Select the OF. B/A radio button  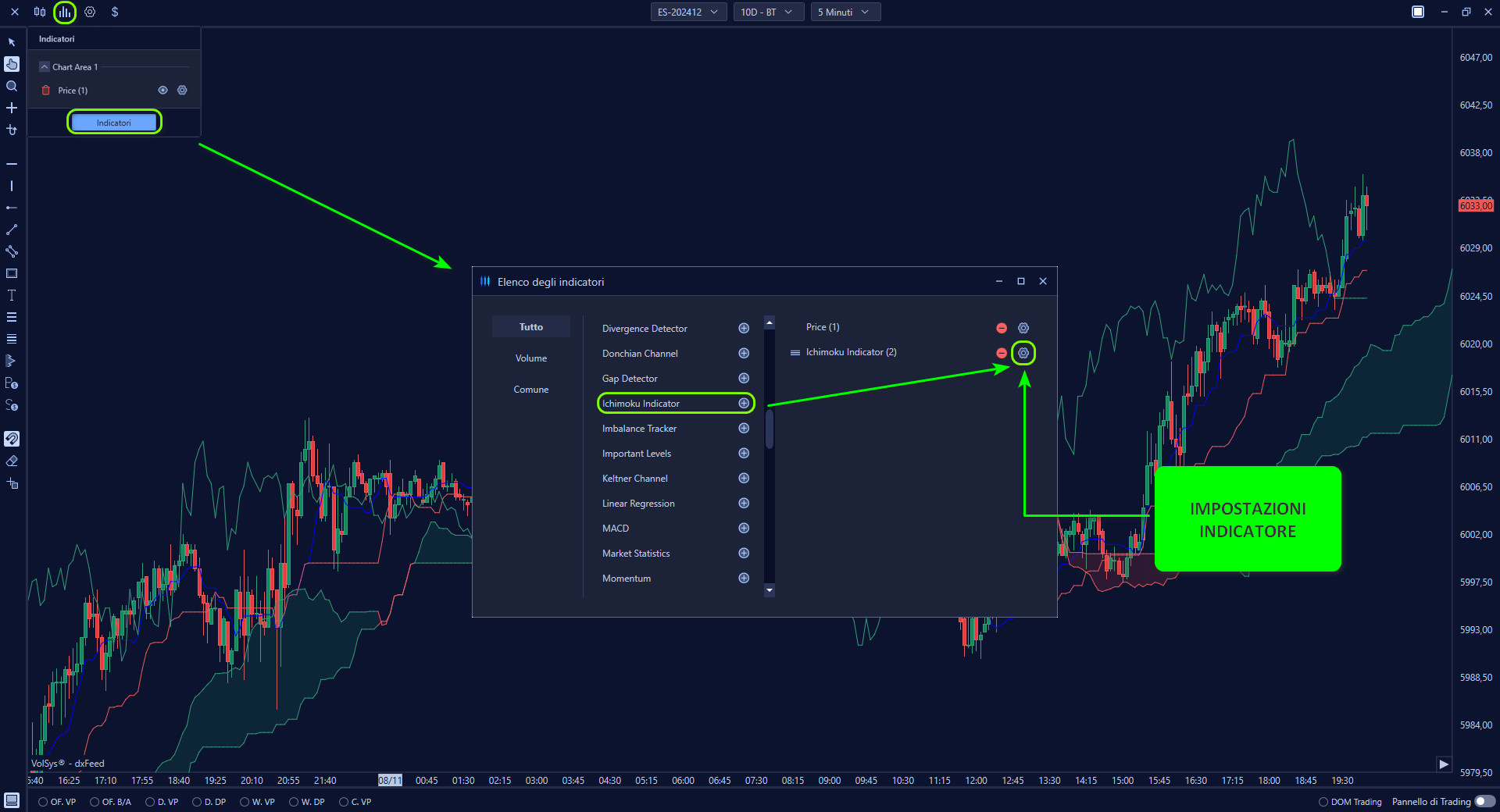(95, 802)
